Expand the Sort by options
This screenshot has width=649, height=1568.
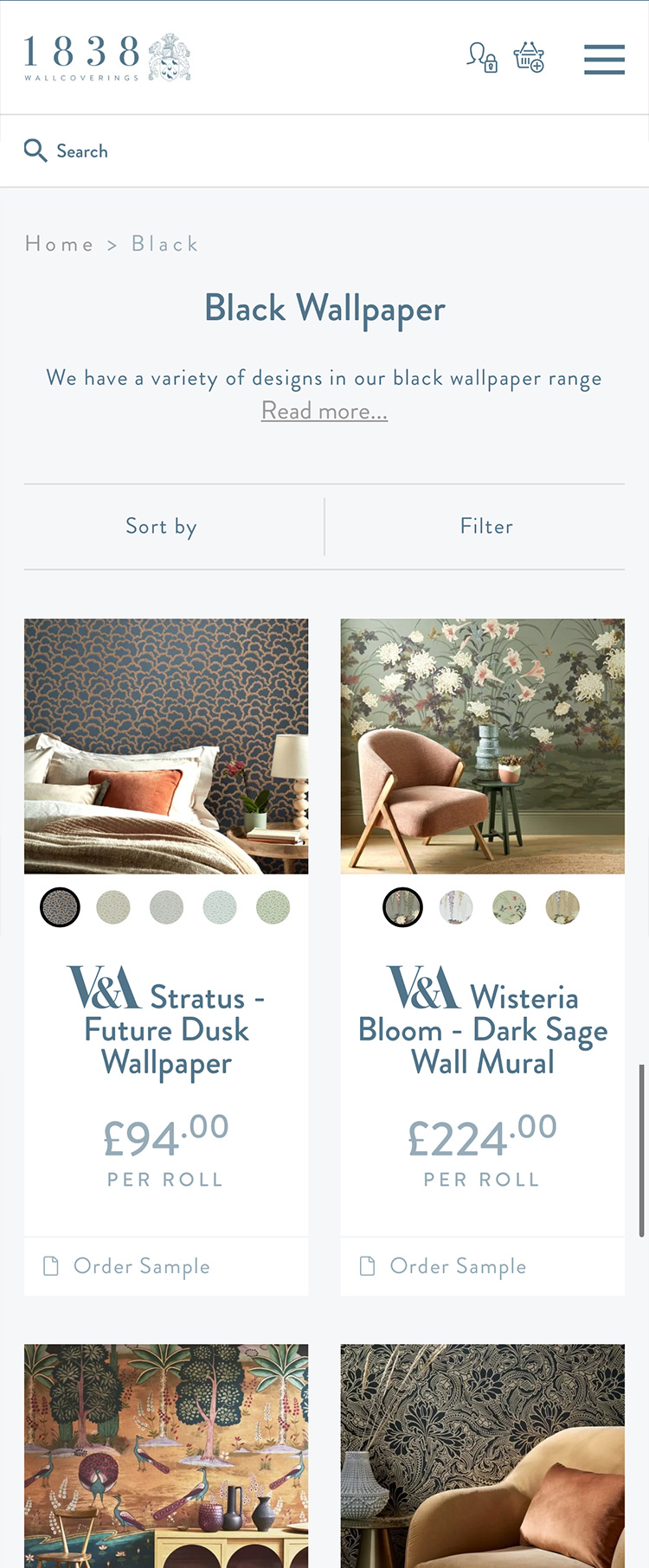pyautogui.click(x=162, y=527)
